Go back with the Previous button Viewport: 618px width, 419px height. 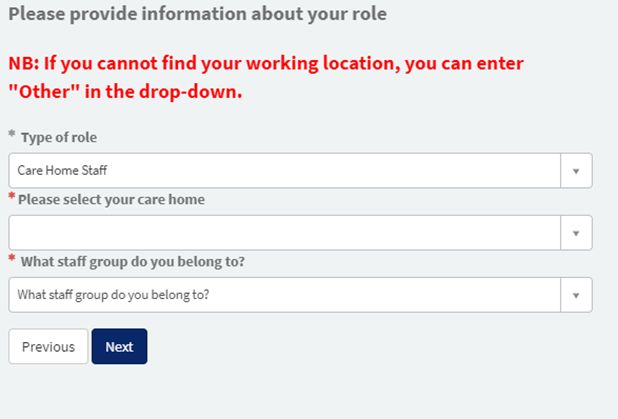(x=48, y=346)
